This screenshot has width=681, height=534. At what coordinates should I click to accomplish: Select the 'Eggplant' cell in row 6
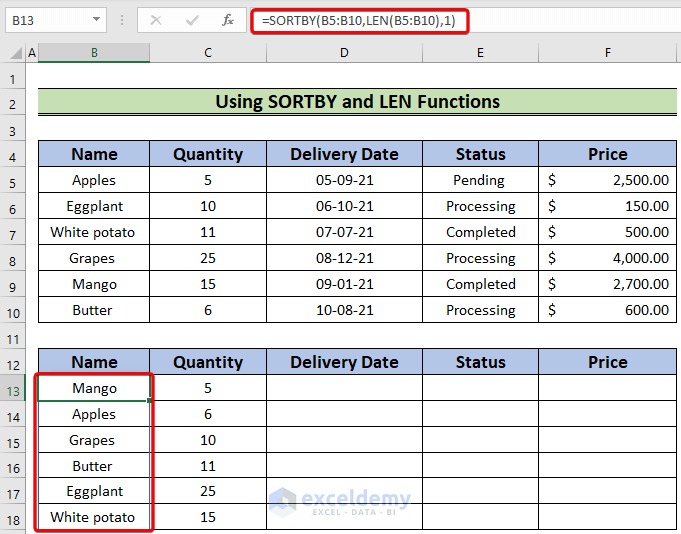(94, 206)
